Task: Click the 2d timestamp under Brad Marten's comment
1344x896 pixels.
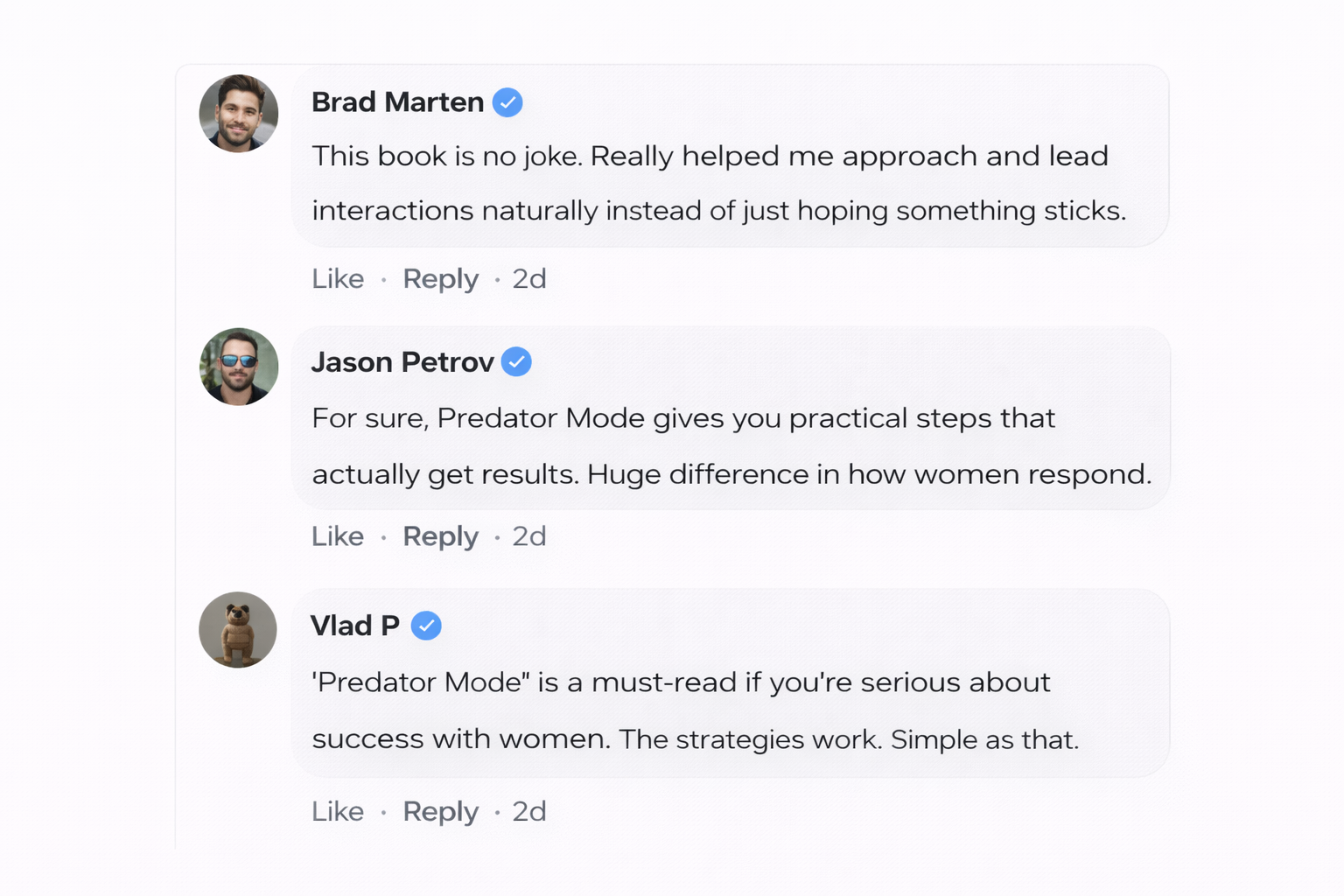Action: [529, 279]
